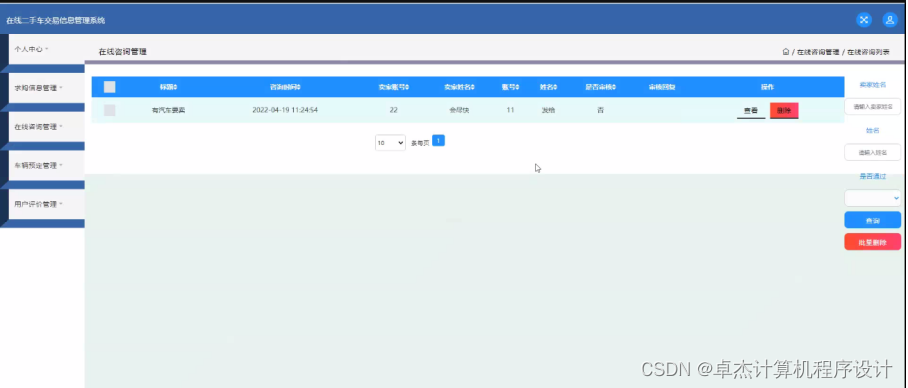Click the 有汽车要卖 title cell
The width and height of the screenshot is (908, 388).
(169, 110)
